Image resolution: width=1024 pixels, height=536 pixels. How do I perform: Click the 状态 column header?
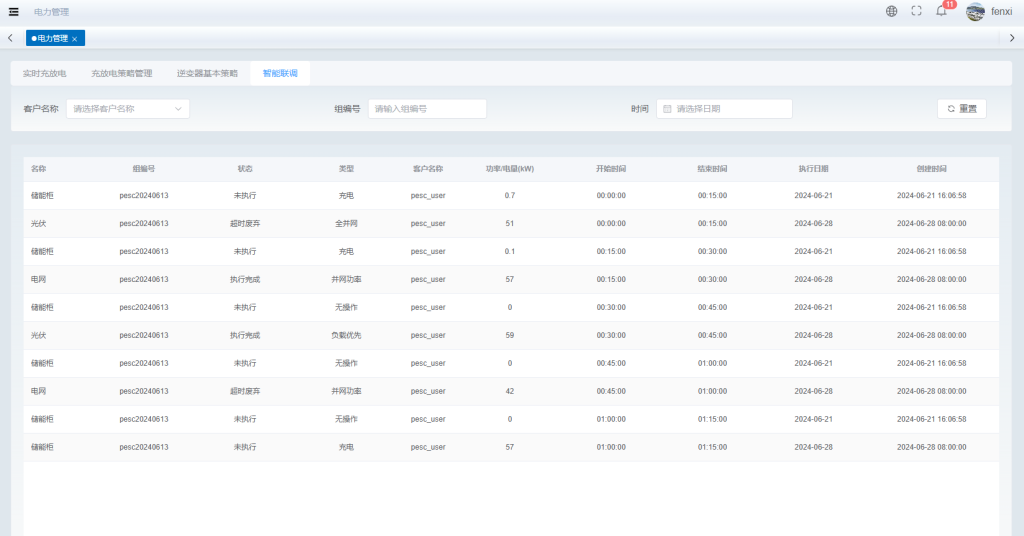(x=245, y=169)
